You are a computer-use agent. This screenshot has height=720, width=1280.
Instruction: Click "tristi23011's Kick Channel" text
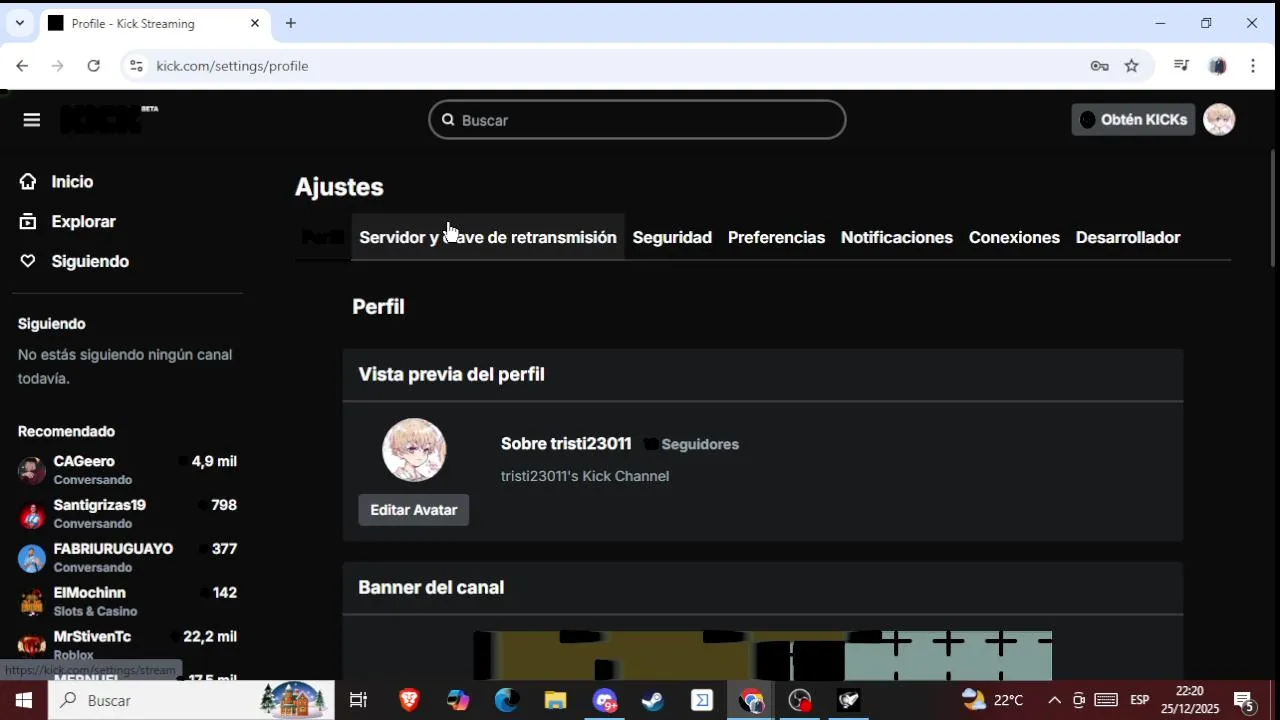[585, 476]
